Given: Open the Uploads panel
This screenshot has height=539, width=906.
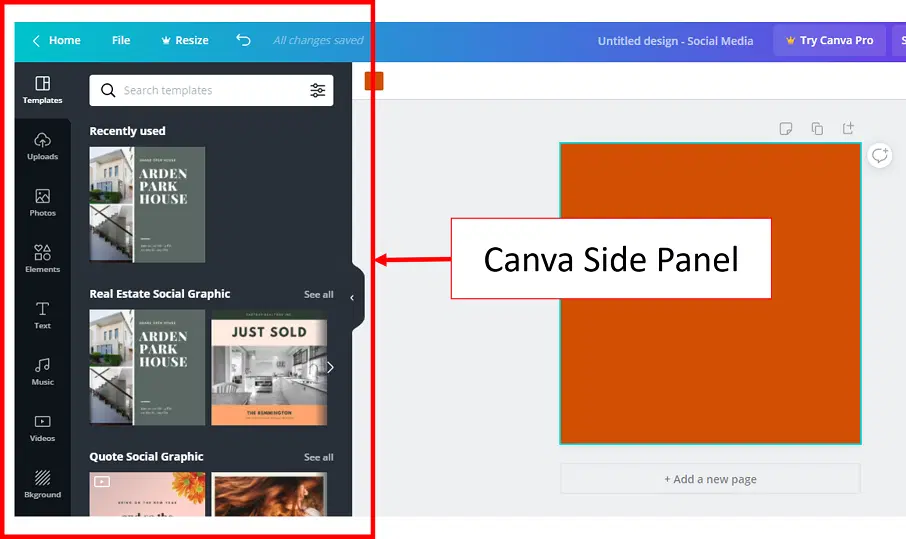Looking at the screenshot, I should pyautogui.click(x=42, y=146).
